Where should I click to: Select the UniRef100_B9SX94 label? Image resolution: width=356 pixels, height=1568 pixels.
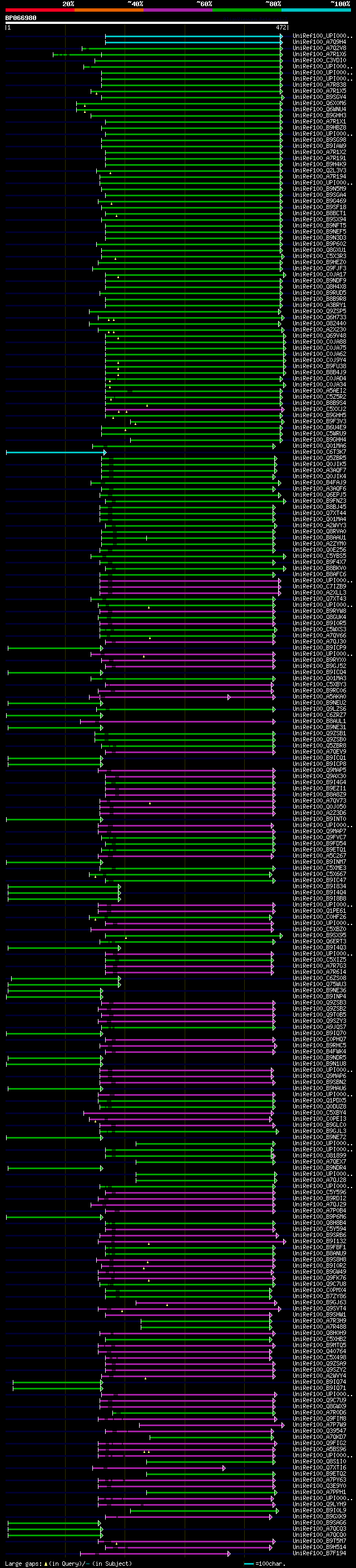click(x=319, y=220)
